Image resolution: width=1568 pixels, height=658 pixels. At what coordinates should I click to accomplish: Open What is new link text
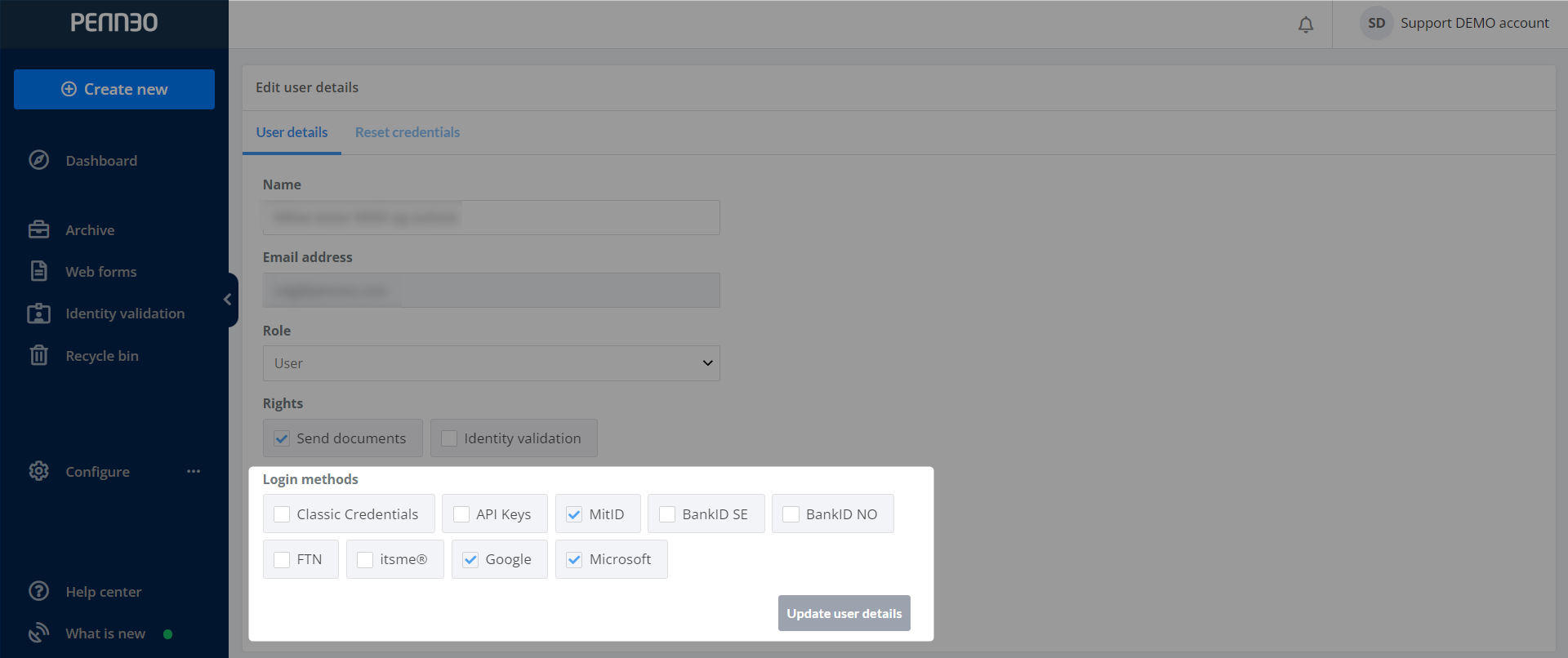coord(105,634)
